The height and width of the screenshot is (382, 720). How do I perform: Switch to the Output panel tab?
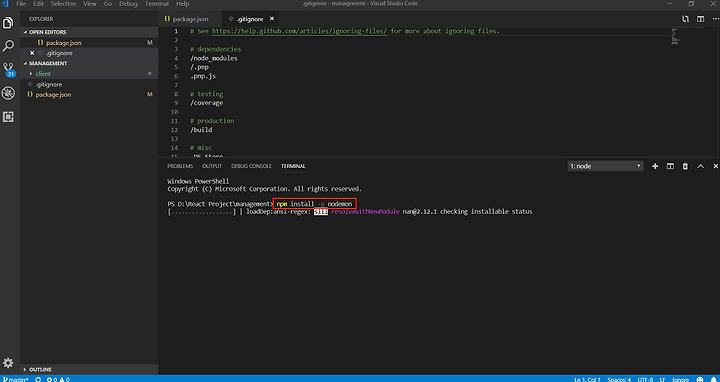pos(212,166)
